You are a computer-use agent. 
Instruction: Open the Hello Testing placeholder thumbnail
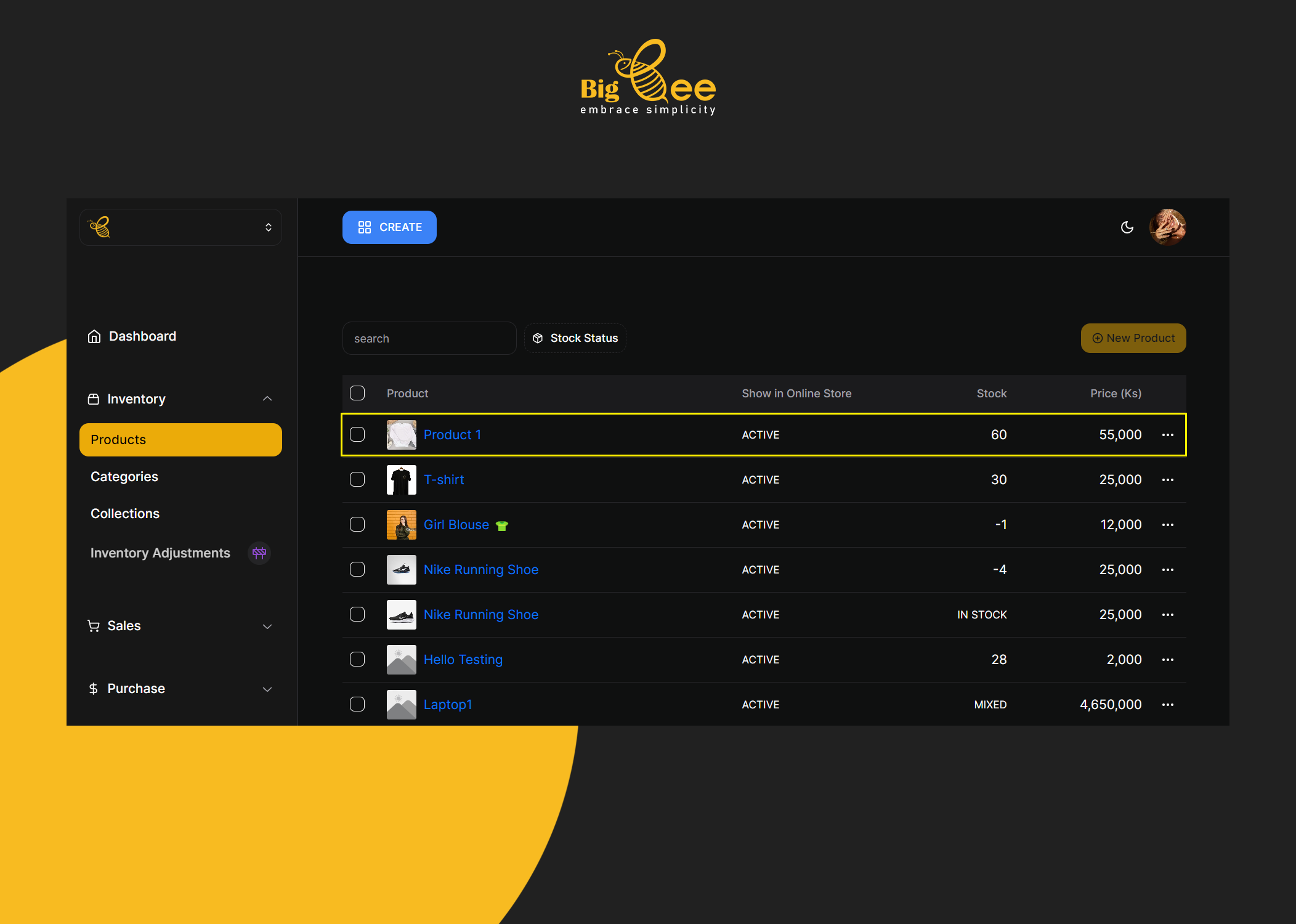click(402, 660)
